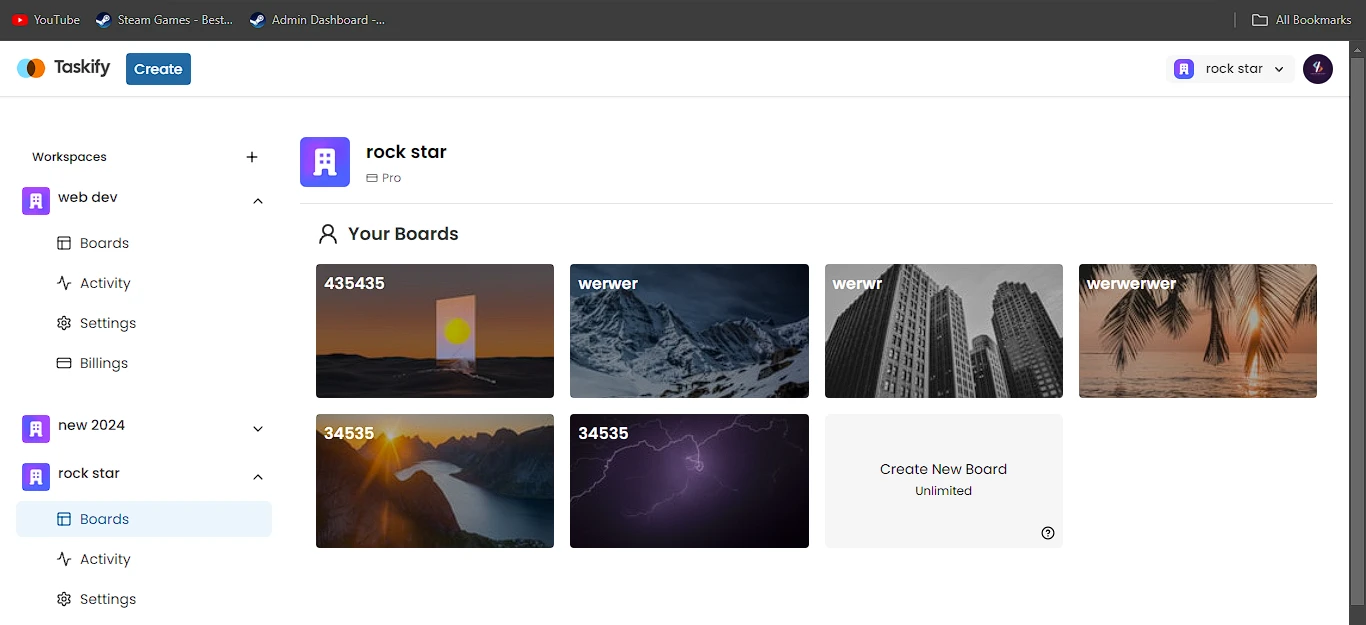This screenshot has height=625, width=1366.
Task: Click the large rock star workspace logo
Action: [x=325, y=162]
